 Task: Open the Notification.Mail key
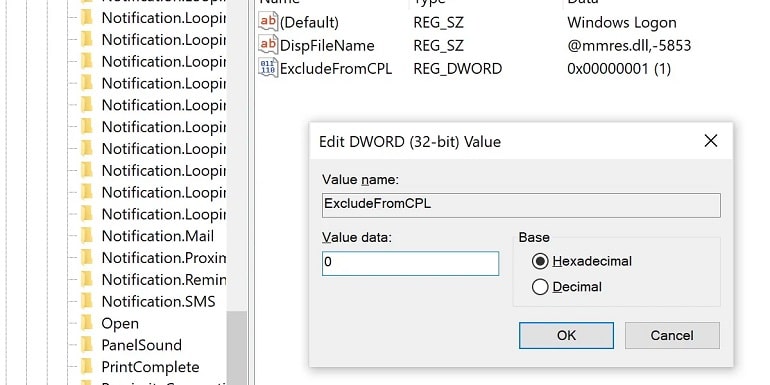tap(158, 236)
